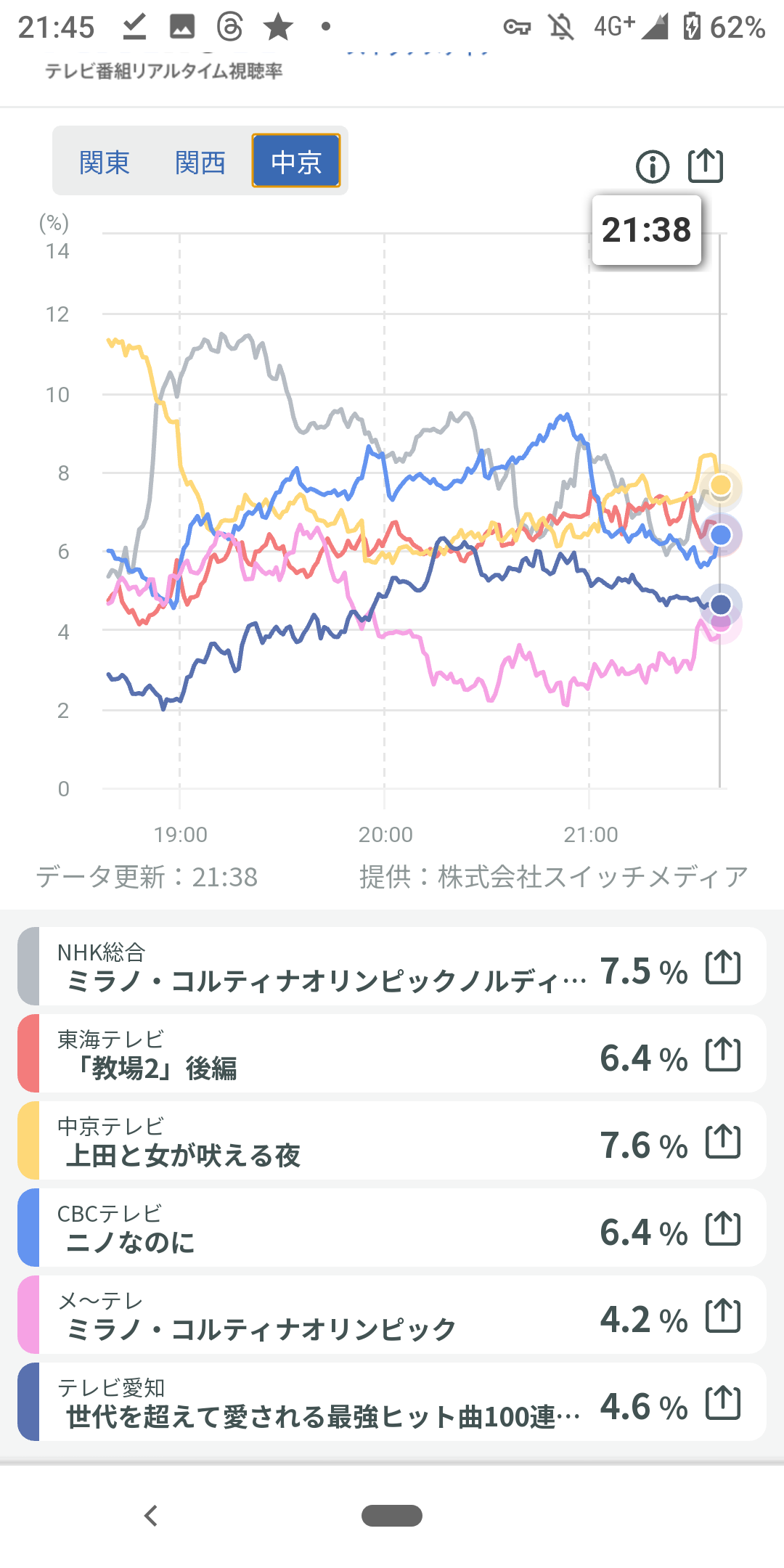784x1568 pixels.
Task: Open the NHK総合 Olympic program row
Action: coord(319,968)
